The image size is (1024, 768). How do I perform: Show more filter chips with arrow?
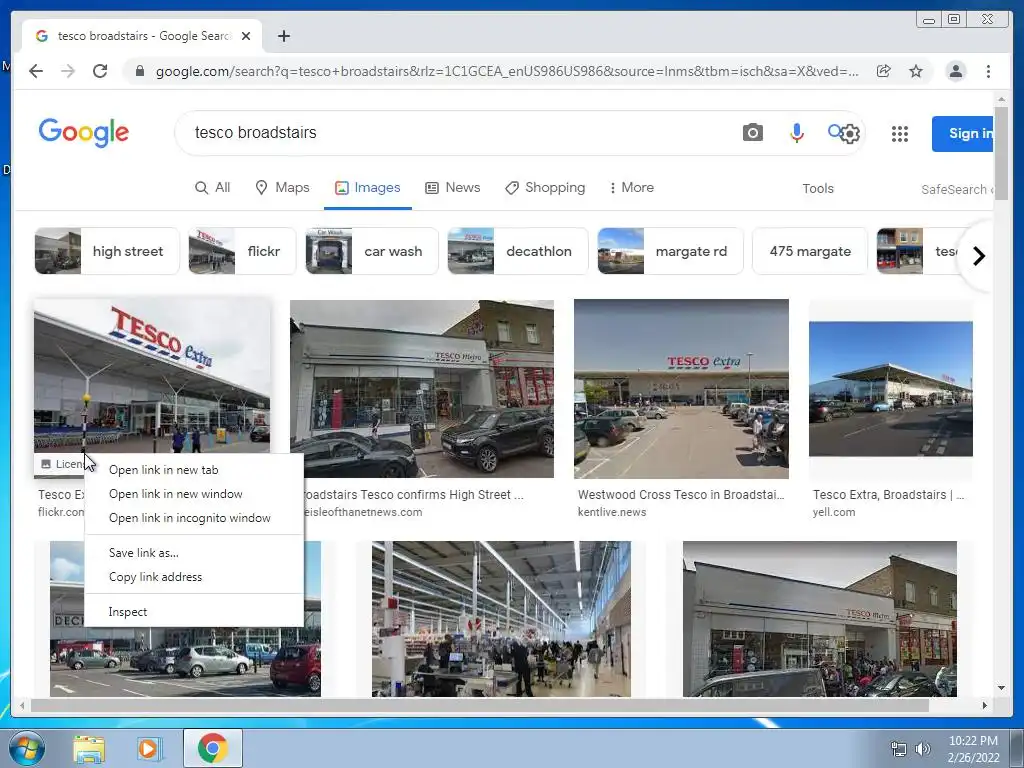[x=978, y=256]
